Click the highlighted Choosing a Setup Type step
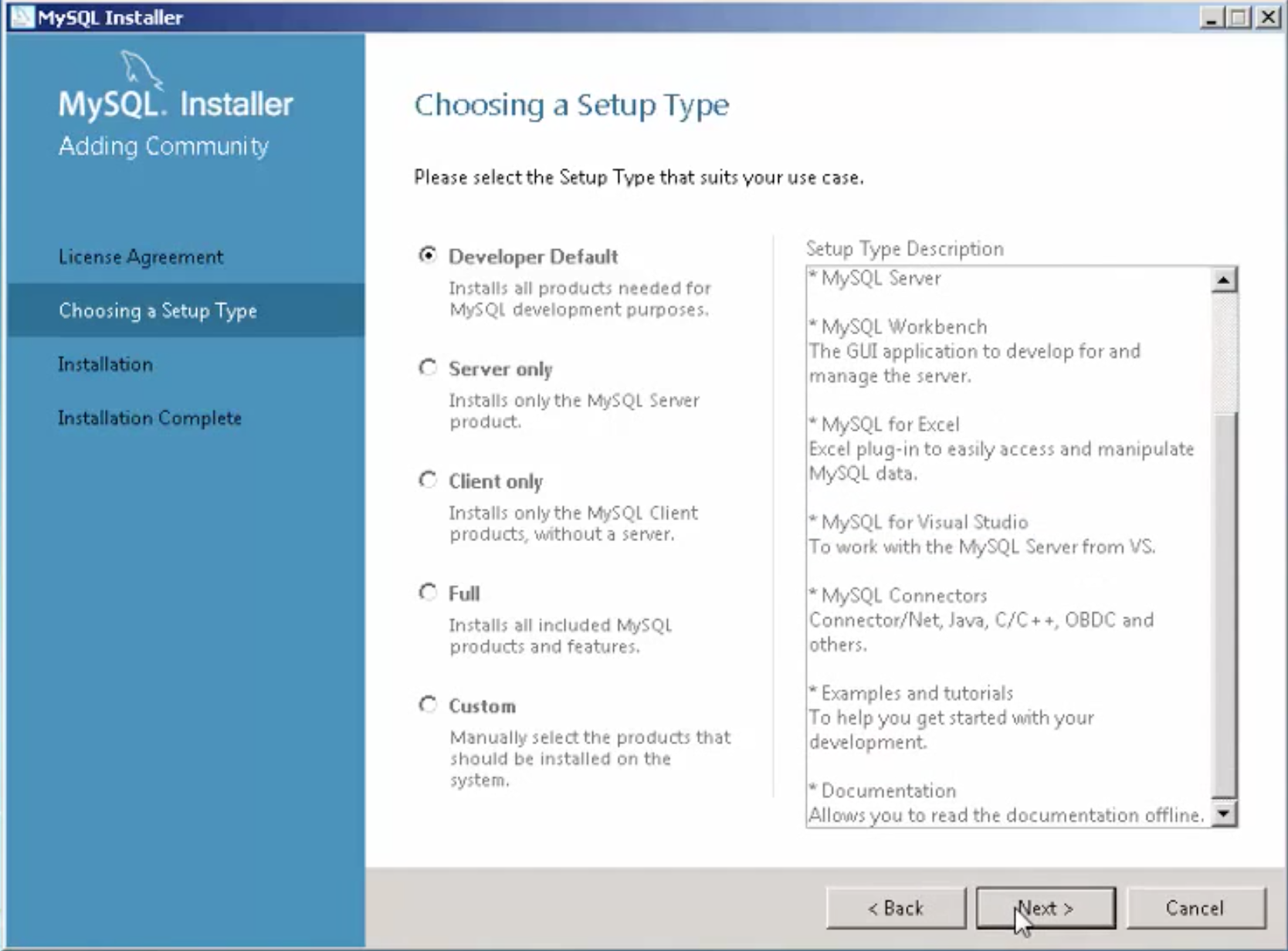This screenshot has width=1288, height=951. [158, 310]
